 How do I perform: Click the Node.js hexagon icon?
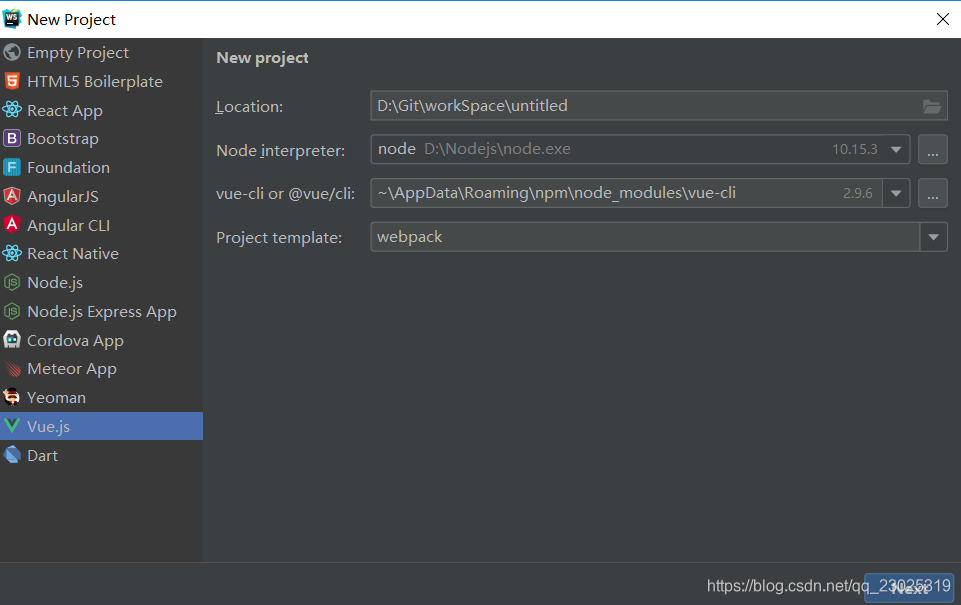coord(12,282)
